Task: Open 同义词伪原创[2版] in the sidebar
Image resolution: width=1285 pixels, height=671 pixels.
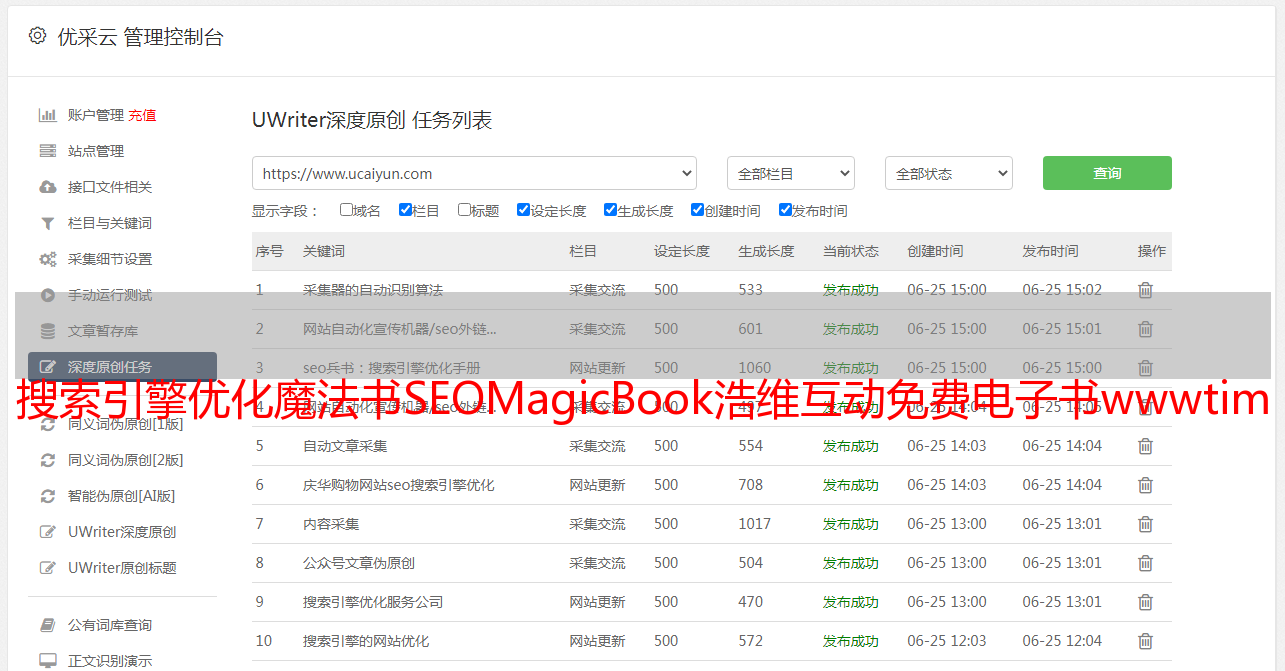Action: [126, 460]
